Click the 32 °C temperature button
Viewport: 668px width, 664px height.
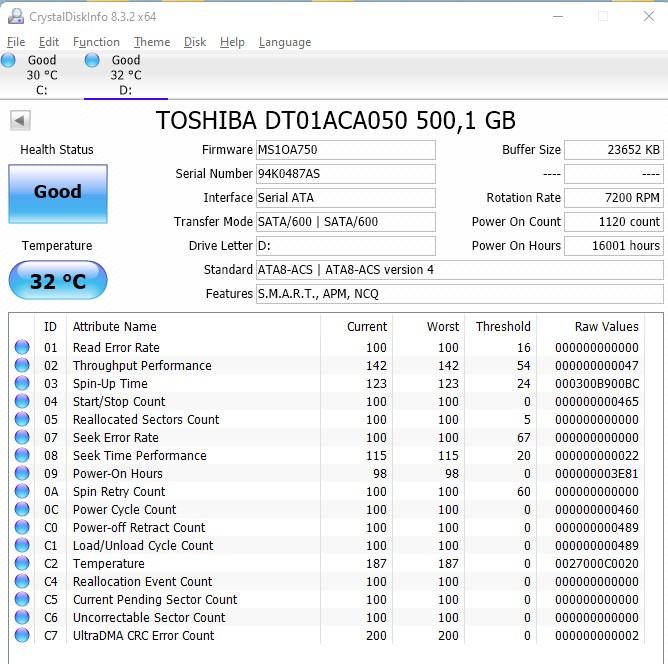58,281
